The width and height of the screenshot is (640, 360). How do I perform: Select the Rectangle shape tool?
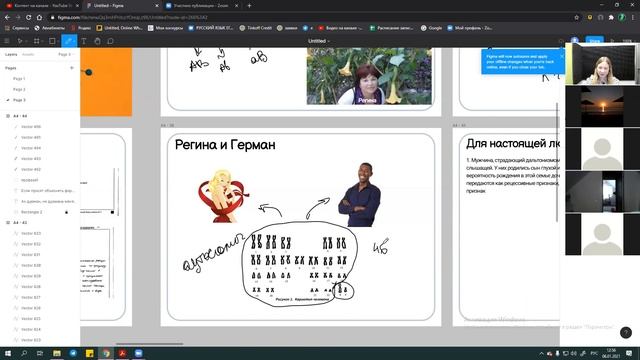(x=52, y=41)
